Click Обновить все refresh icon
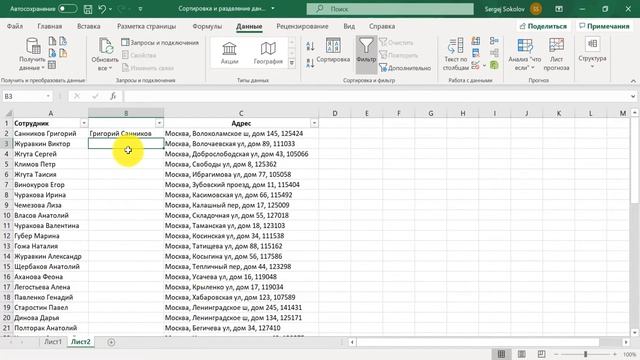The height and width of the screenshot is (360, 640). [x=105, y=46]
